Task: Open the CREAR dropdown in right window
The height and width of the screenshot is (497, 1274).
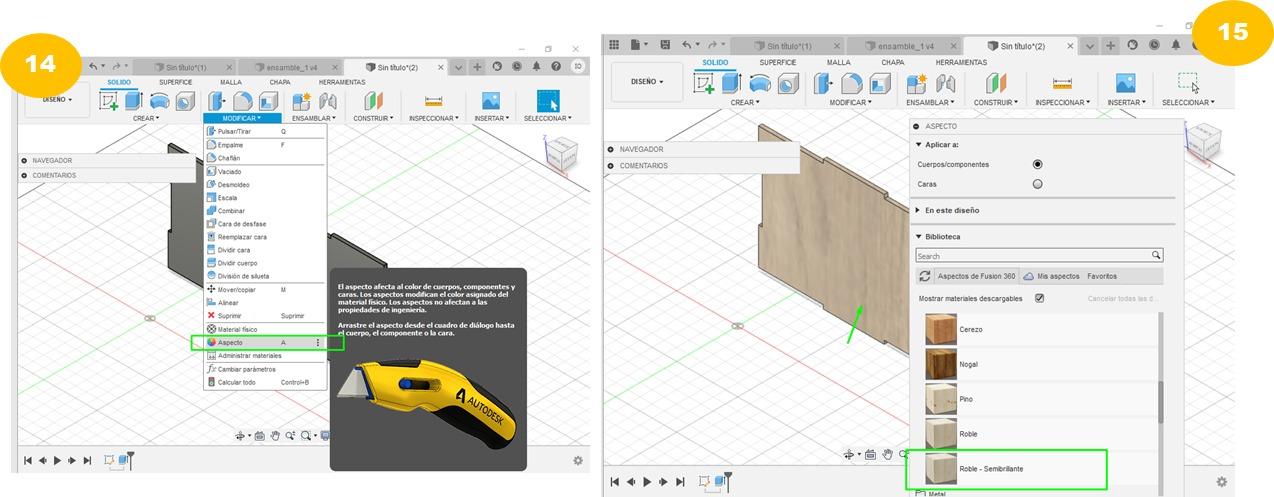Action: [744, 102]
